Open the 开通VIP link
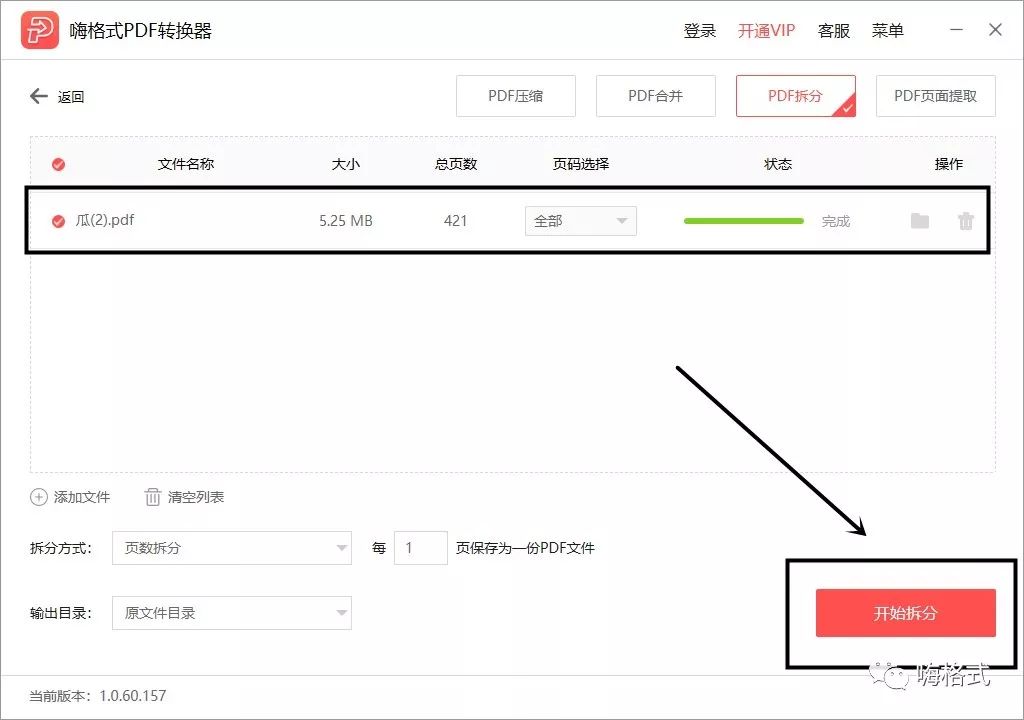The image size is (1024, 720). [x=766, y=31]
